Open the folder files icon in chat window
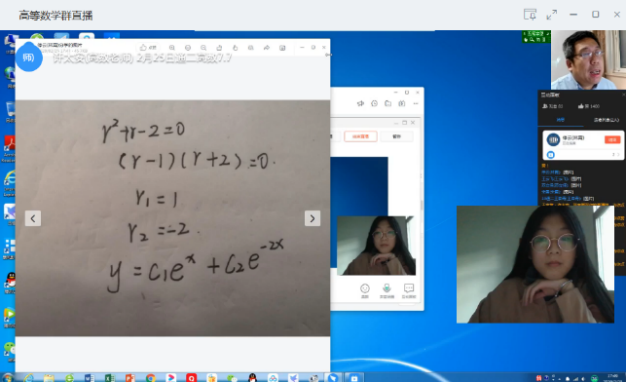 (x=388, y=103)
